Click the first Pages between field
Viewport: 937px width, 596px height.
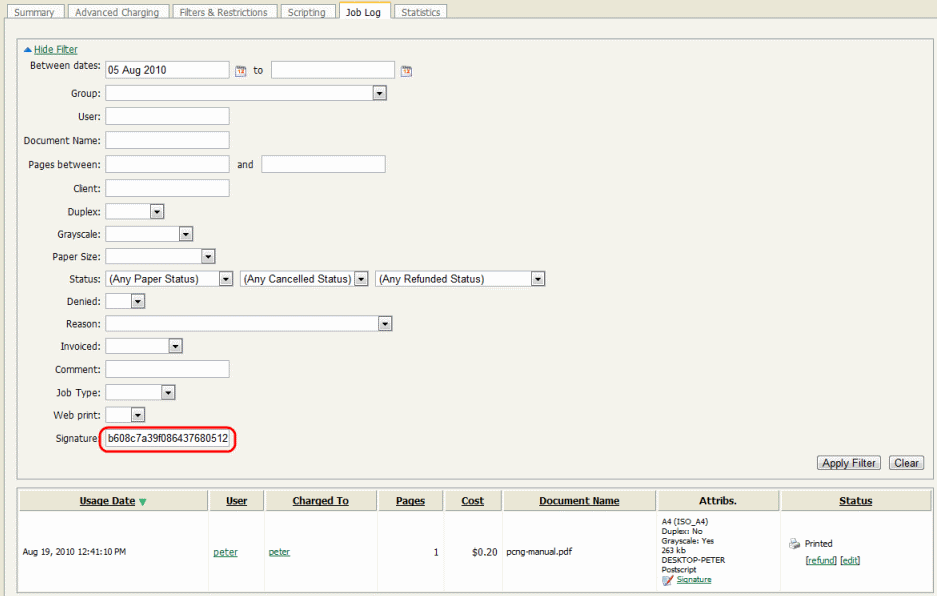pyautogui.click(x=167, y=164)
